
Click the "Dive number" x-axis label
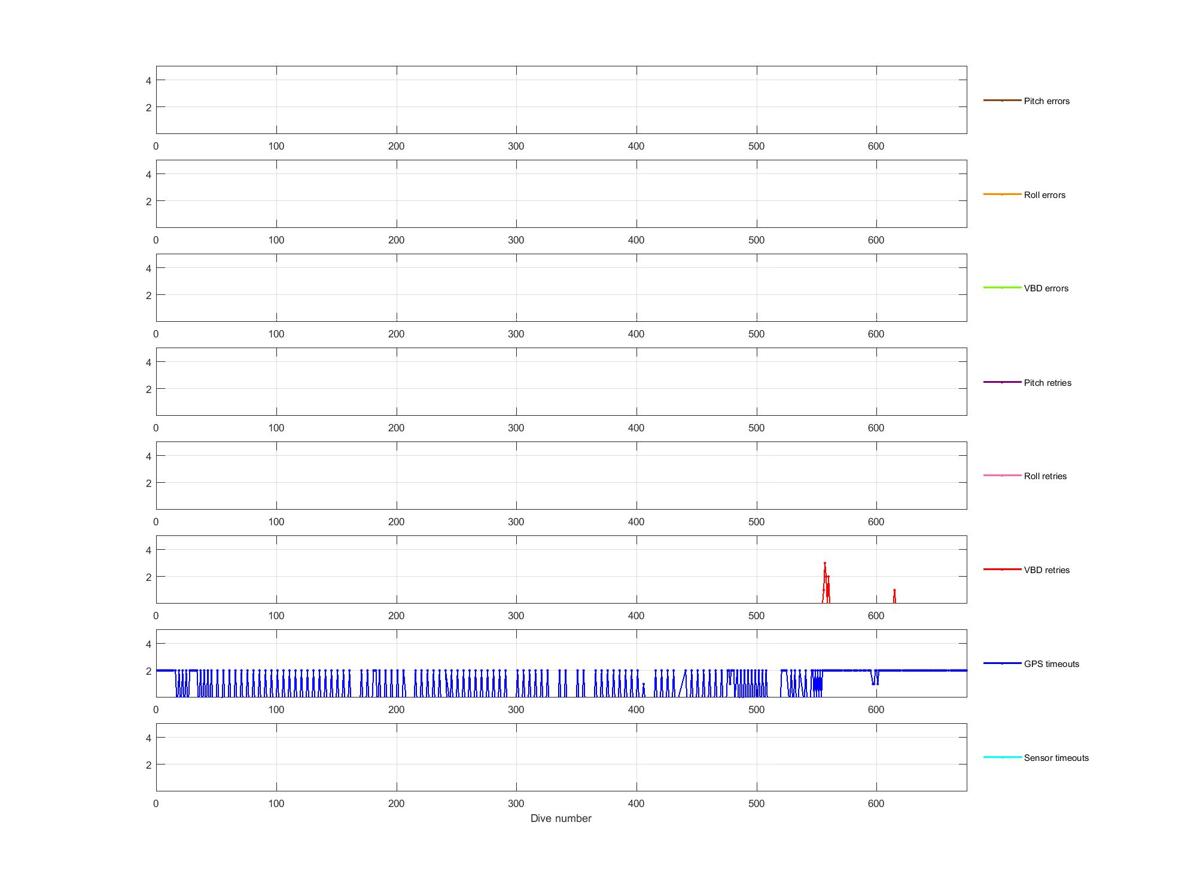tap(561, 819)
